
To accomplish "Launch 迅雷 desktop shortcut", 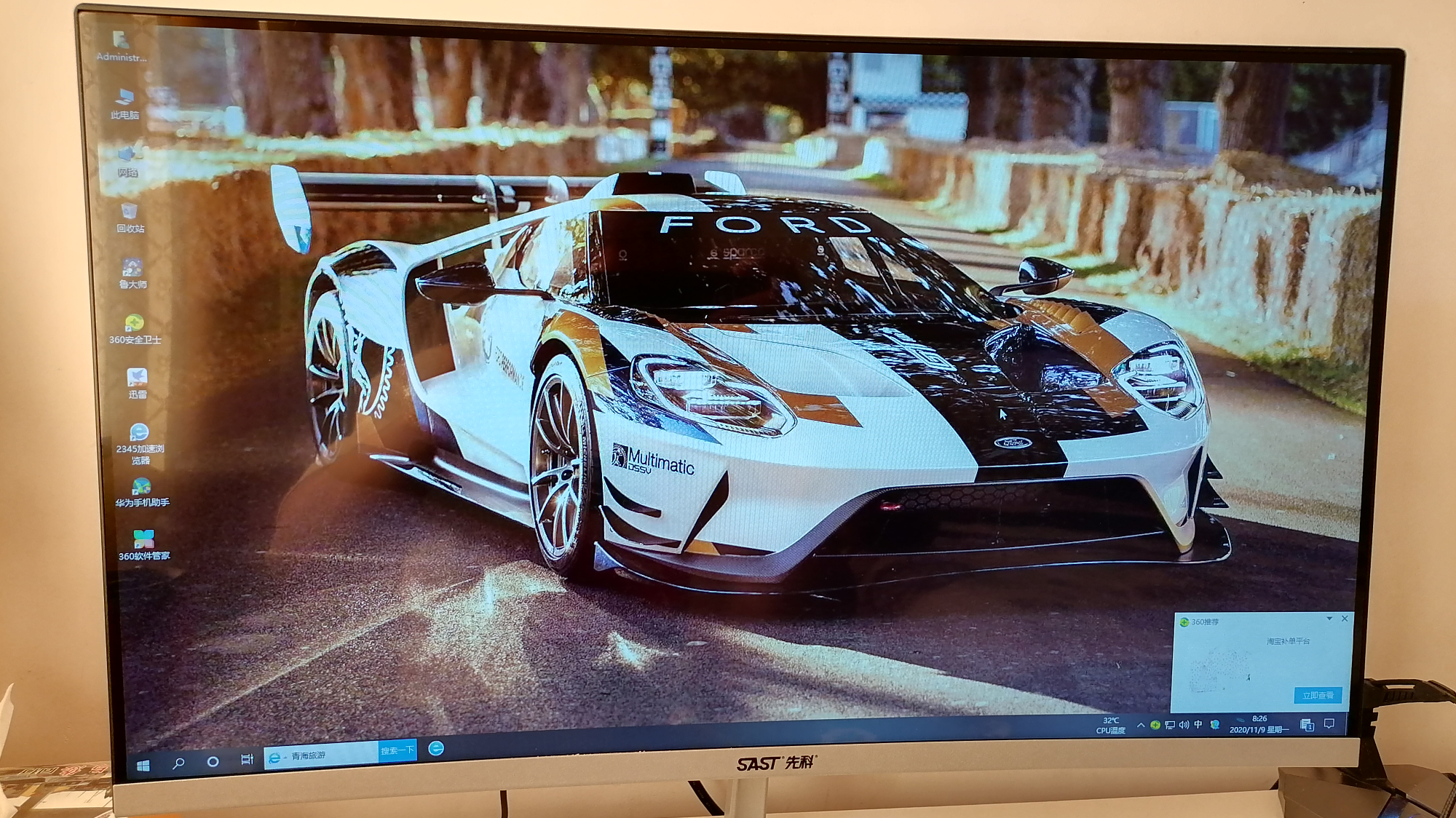I will point(137,377).
